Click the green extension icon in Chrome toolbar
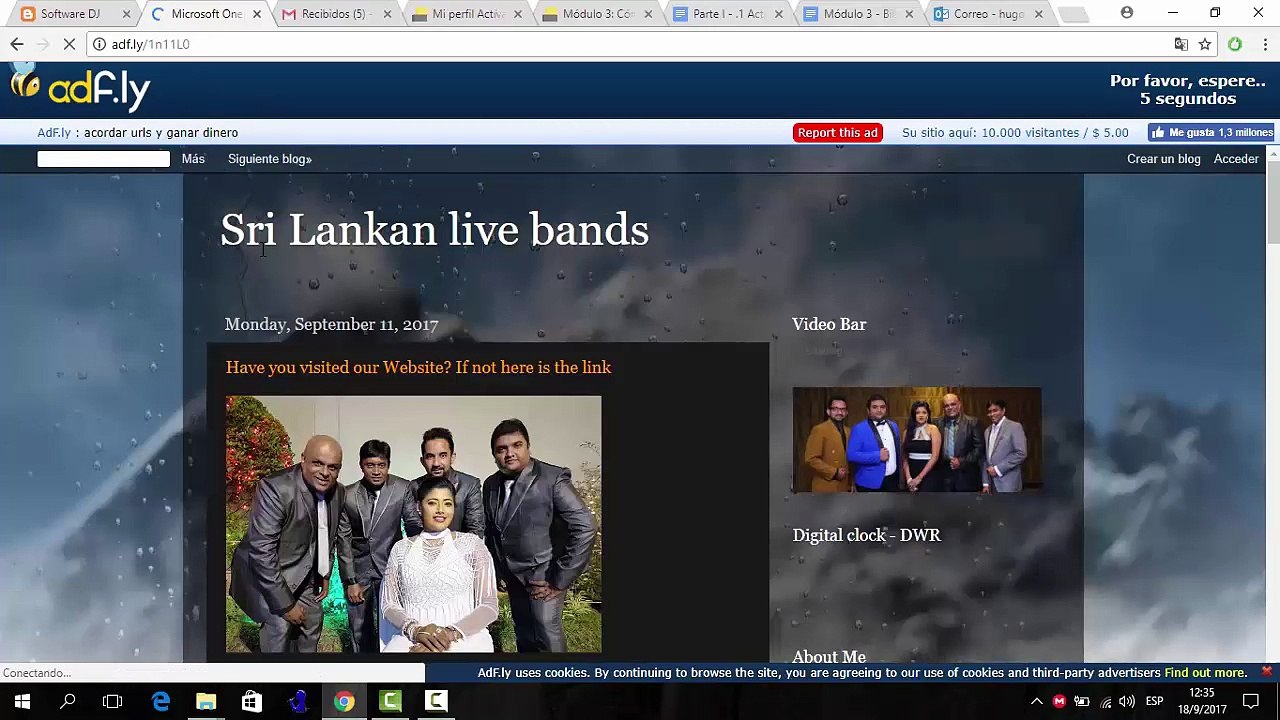The height and width of the screenshot is (720, 1280). point(1235,44)
